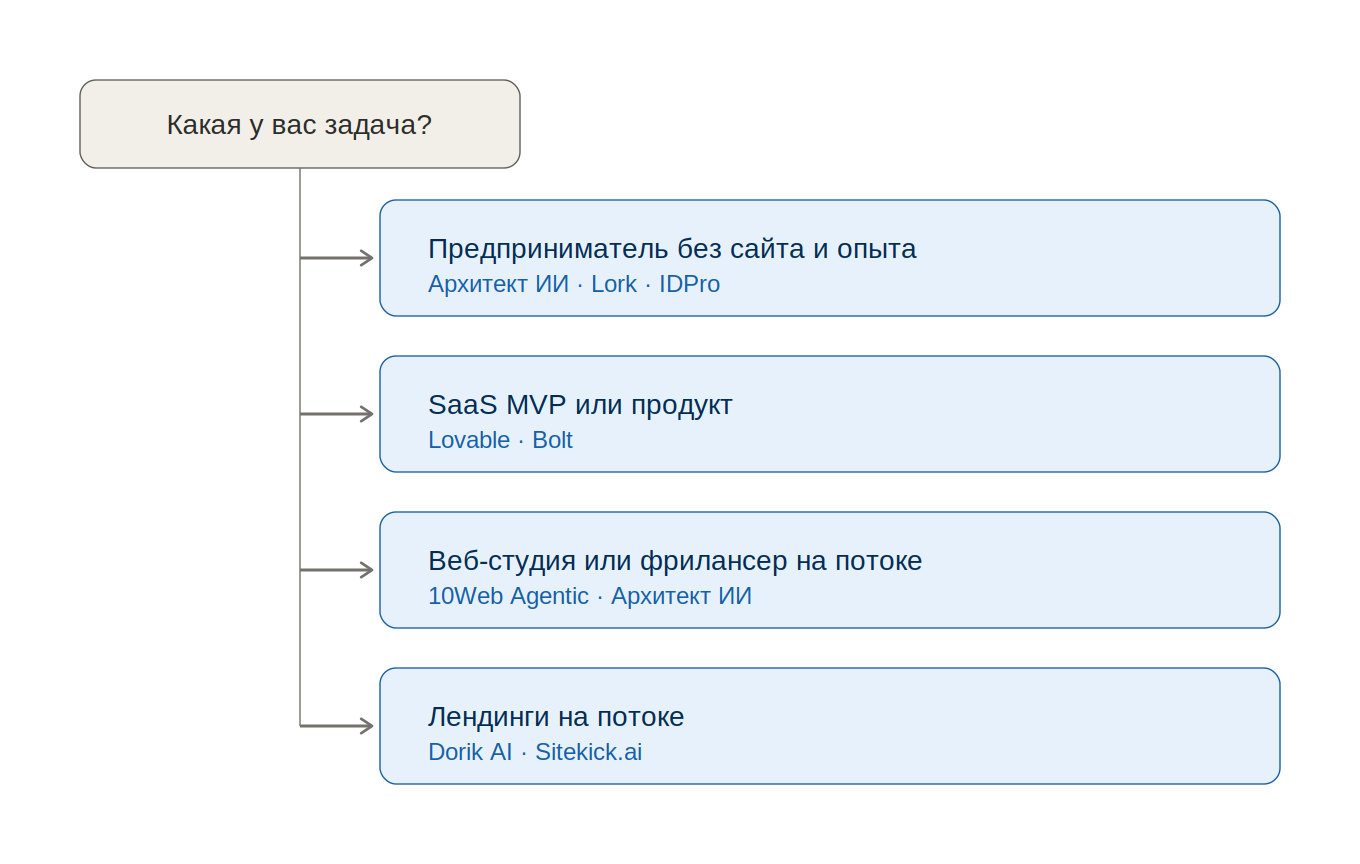Click the 'Sitekick.ai' tool name
Viewport: 1360px width, 864px height.
pyautogui.click(x=588, y=752)
